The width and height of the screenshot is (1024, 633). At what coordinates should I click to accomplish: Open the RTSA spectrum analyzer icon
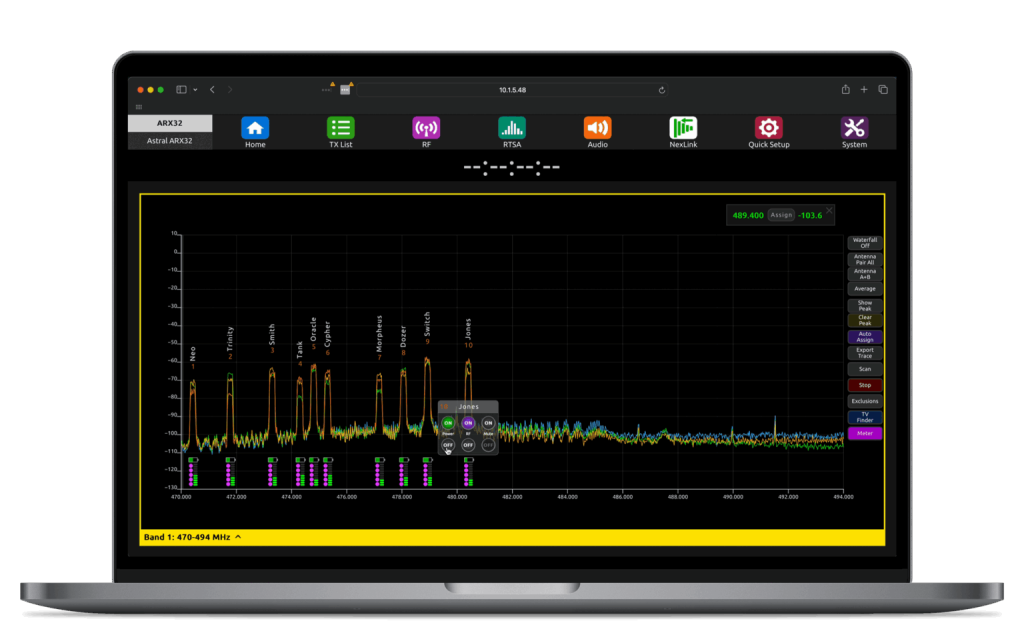pyautogui.click(x=512, y=128)
